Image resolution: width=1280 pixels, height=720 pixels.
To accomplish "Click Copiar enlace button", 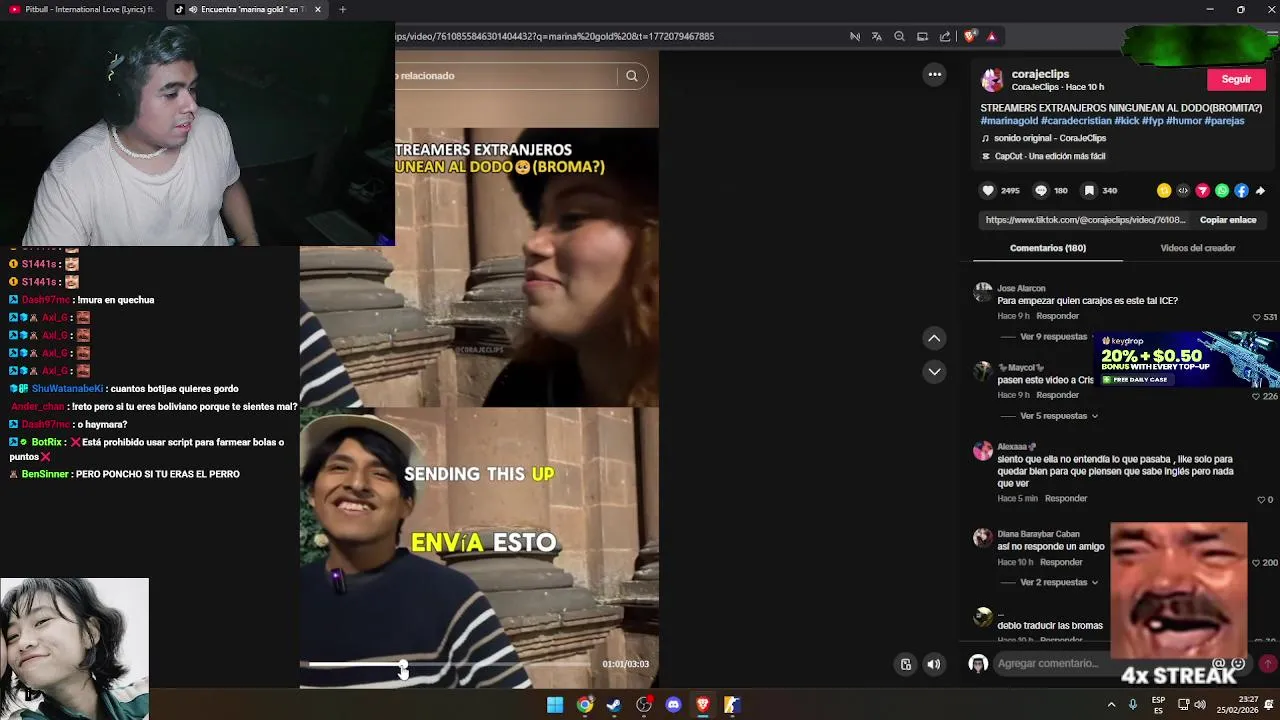I will pyautogui.click(x=1228, y=220).
